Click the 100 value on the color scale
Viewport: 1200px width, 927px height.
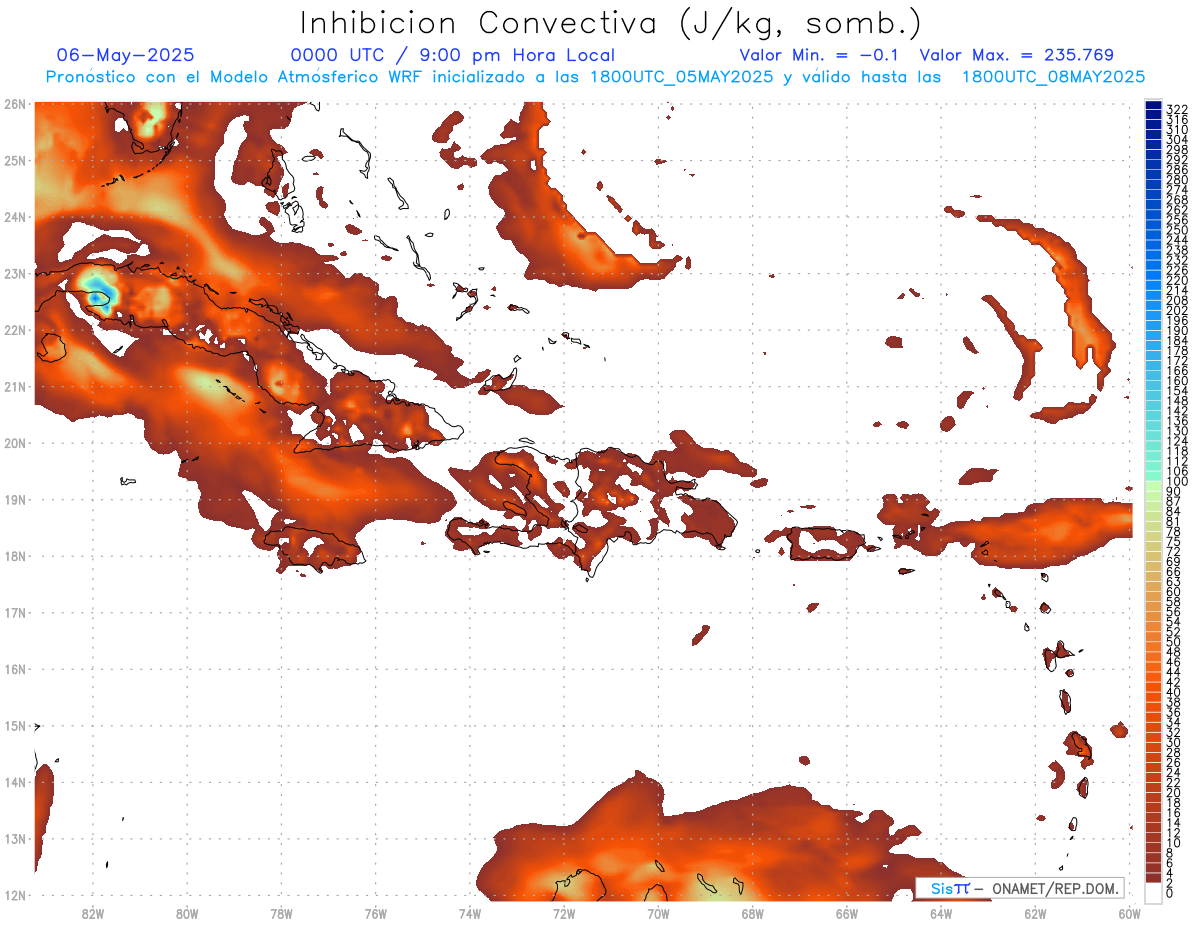click(x=1176, y=482)
